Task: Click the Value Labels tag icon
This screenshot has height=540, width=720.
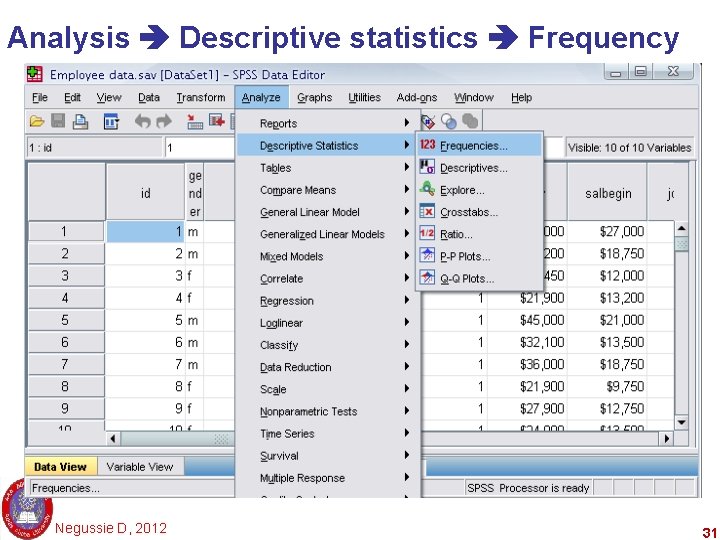Action: 428,122
